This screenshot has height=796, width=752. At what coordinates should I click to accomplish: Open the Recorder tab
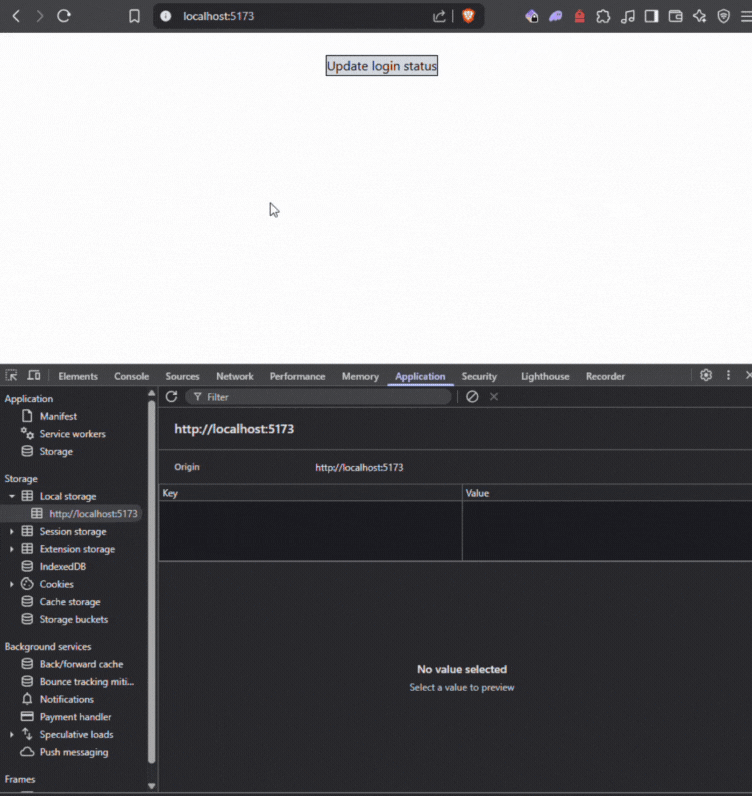coord(605,376)
